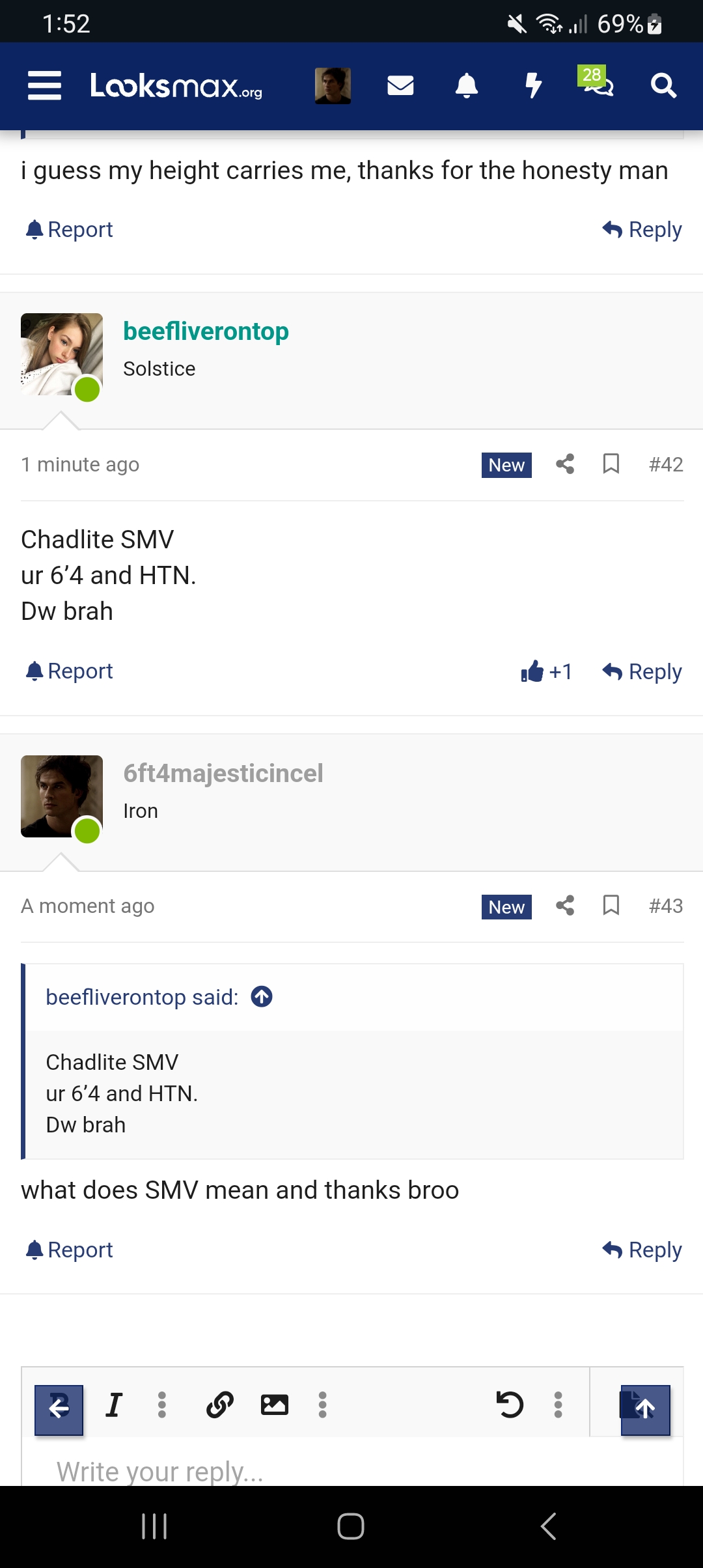This screenshot has height=1568, width=703.
Task: Open the hamburger navigation menu
Action: pos(44,85)
